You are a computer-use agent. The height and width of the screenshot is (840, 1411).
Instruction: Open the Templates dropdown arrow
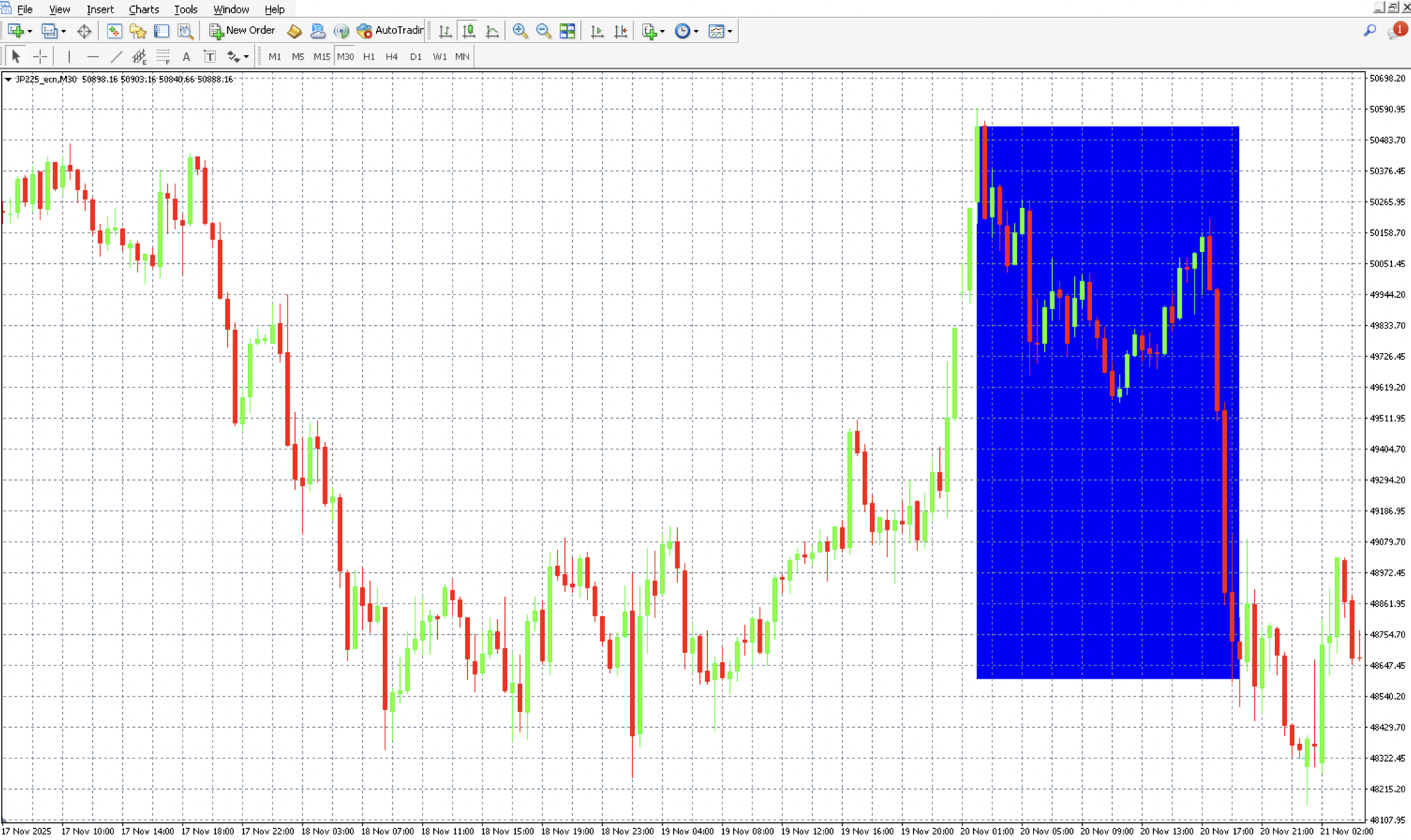click(730, 31)
